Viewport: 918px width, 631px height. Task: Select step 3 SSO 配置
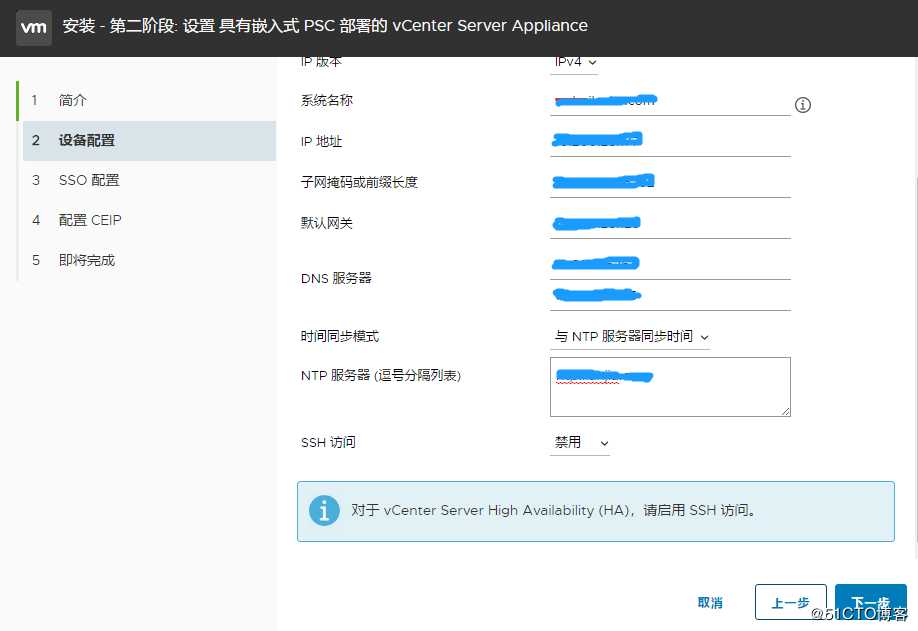coord(147,180)
